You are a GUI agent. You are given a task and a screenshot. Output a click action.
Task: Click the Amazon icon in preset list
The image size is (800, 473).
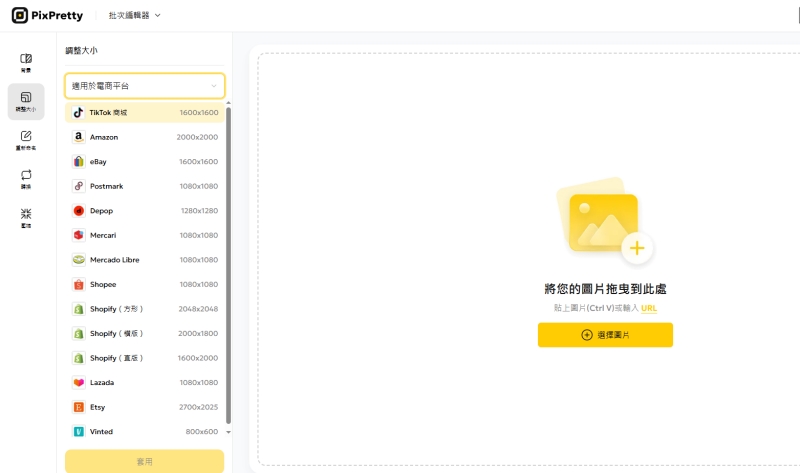click(79, 137)
